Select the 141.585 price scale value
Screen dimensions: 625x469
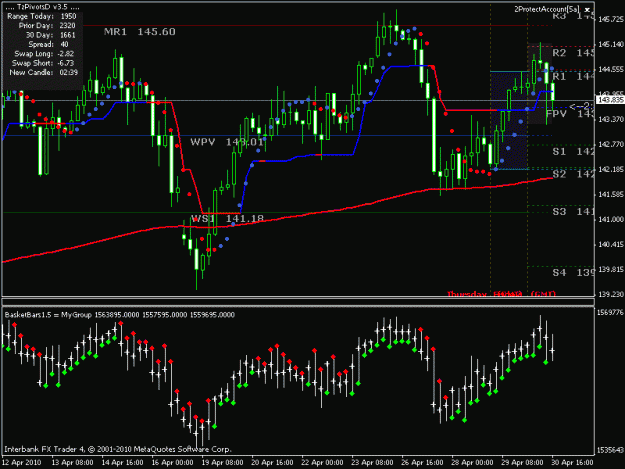(610, 194)
